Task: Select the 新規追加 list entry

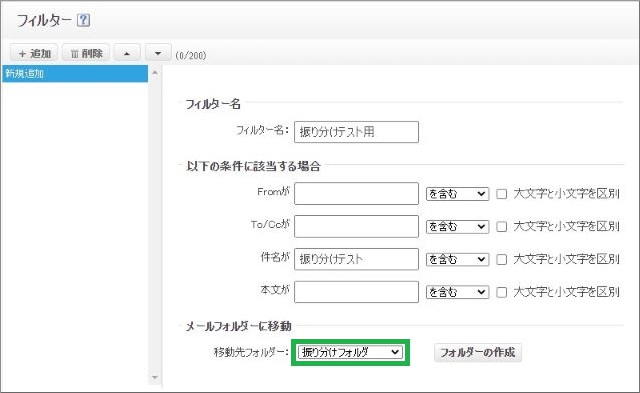Action: tap(75, 74)
